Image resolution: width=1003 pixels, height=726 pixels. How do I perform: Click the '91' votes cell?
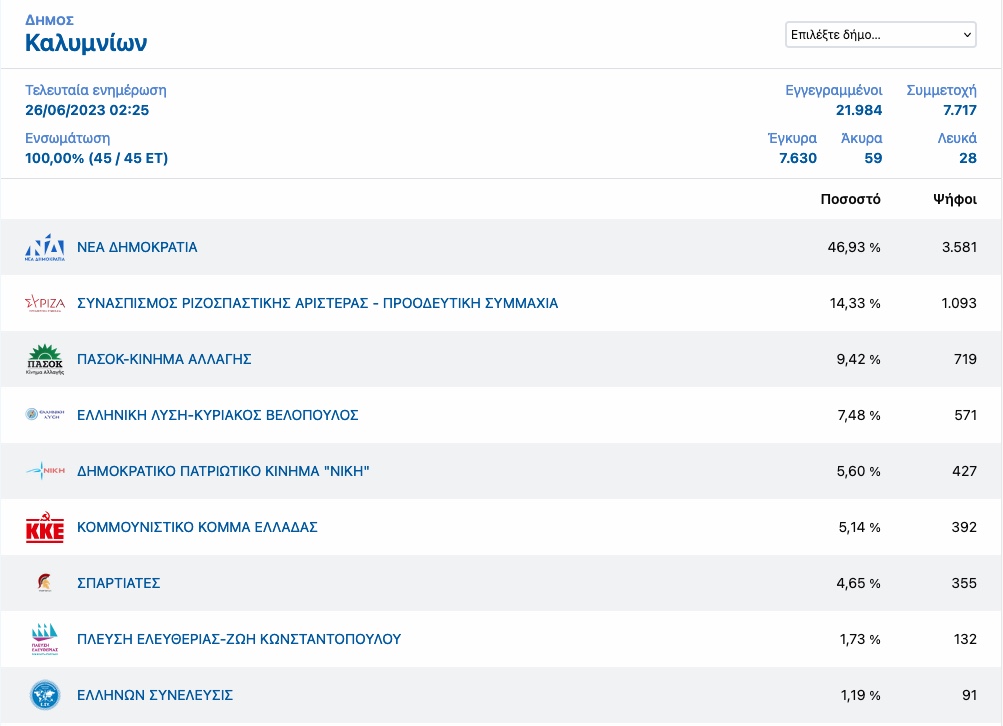pyautogui.click(x=970, y=695)
